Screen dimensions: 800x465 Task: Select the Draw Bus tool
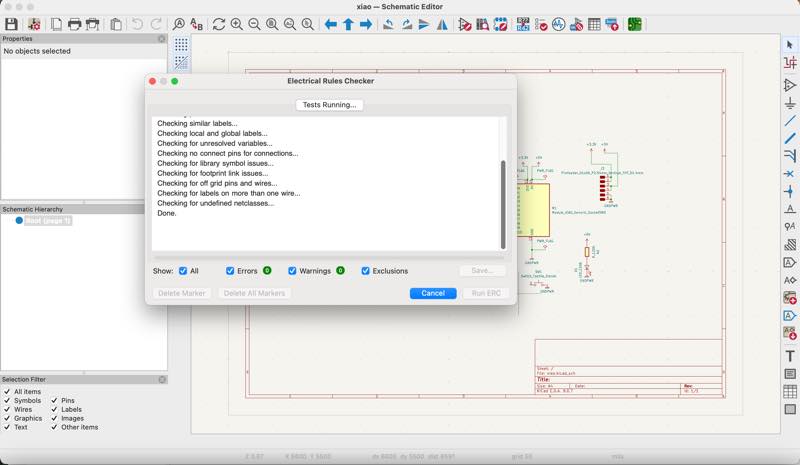pos(790,138)
